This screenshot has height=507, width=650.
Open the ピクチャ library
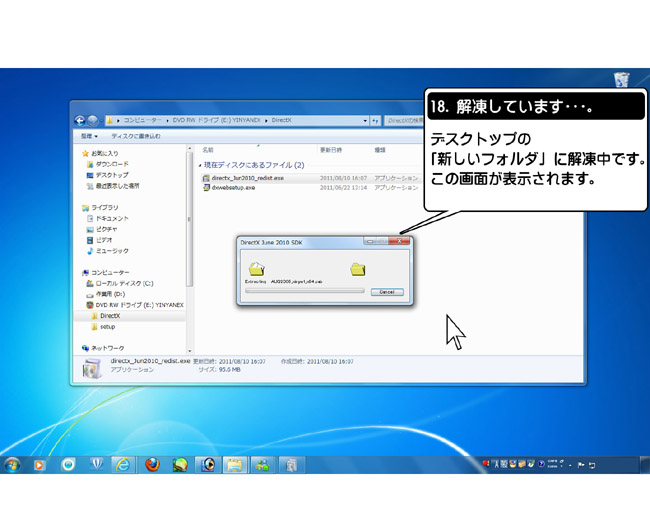click(102, 229)
